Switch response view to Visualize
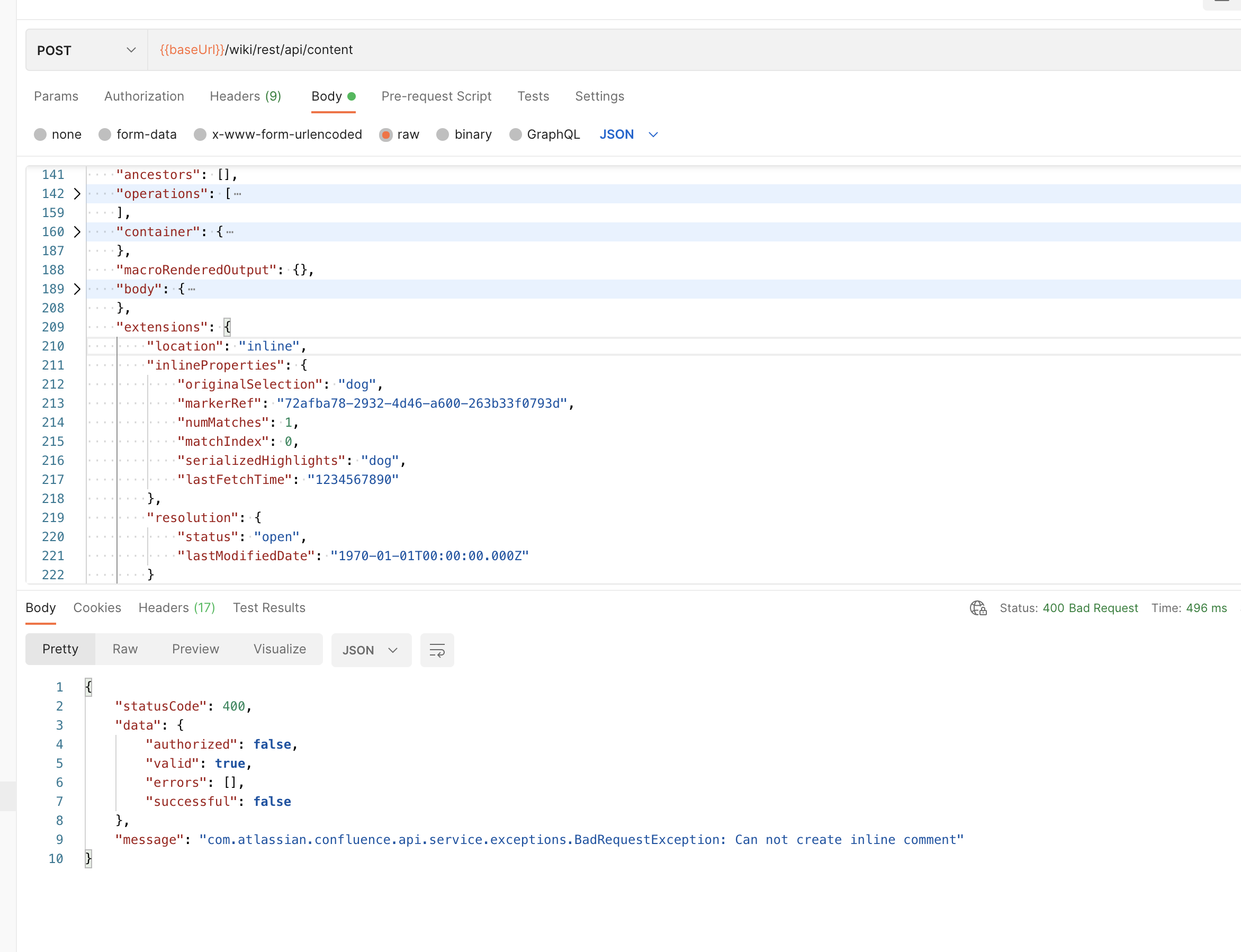Image resolution: width=1241 pixels, height=952 pixels. 280,649
